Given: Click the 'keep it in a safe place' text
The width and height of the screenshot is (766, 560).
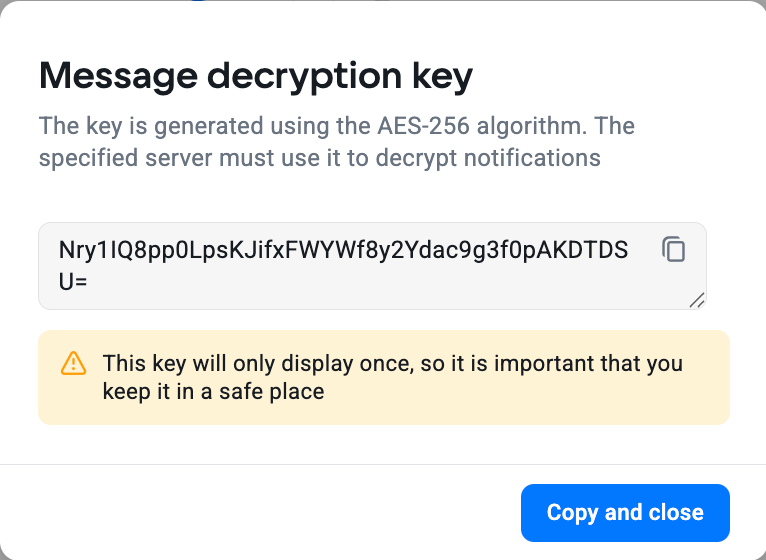Looking at the screenshot, I should point(213,391).
